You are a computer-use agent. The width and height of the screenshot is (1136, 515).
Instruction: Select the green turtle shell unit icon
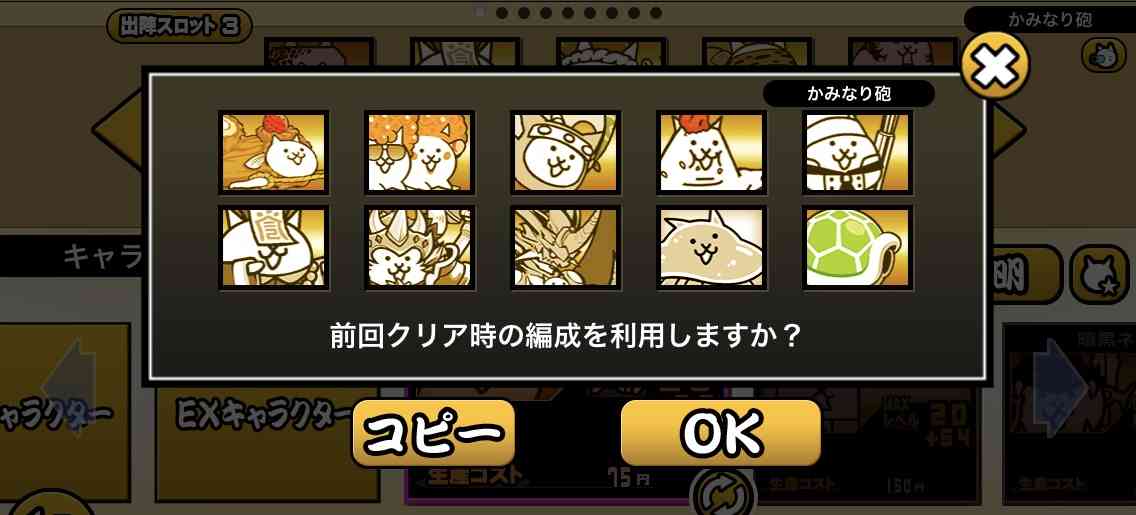coord(858,247)
